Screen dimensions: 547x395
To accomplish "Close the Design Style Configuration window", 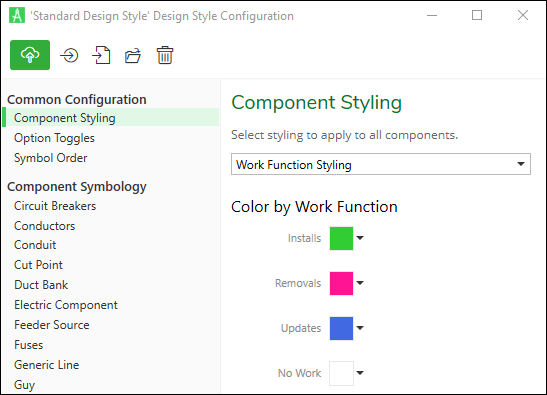I will click(523, 15).
